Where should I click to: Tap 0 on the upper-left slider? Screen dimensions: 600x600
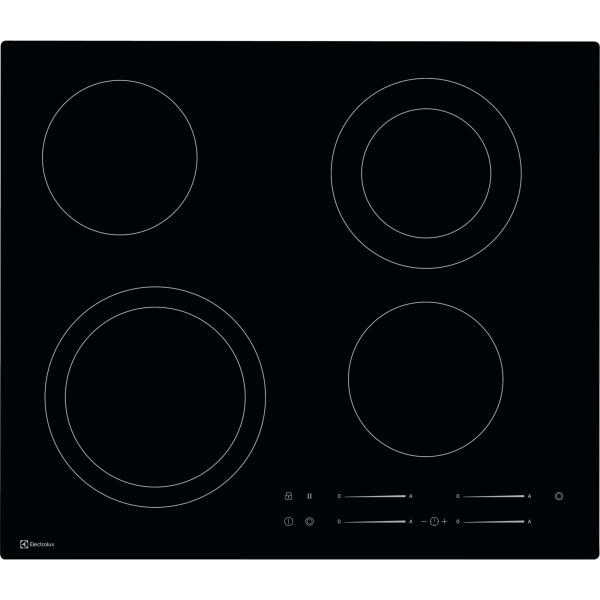339,496
